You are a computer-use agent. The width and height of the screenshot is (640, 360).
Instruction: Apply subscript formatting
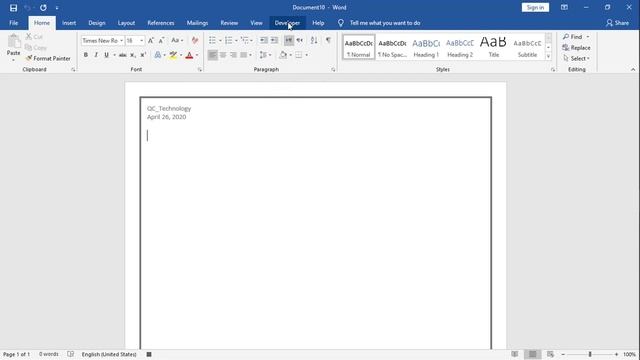[133, 55]
